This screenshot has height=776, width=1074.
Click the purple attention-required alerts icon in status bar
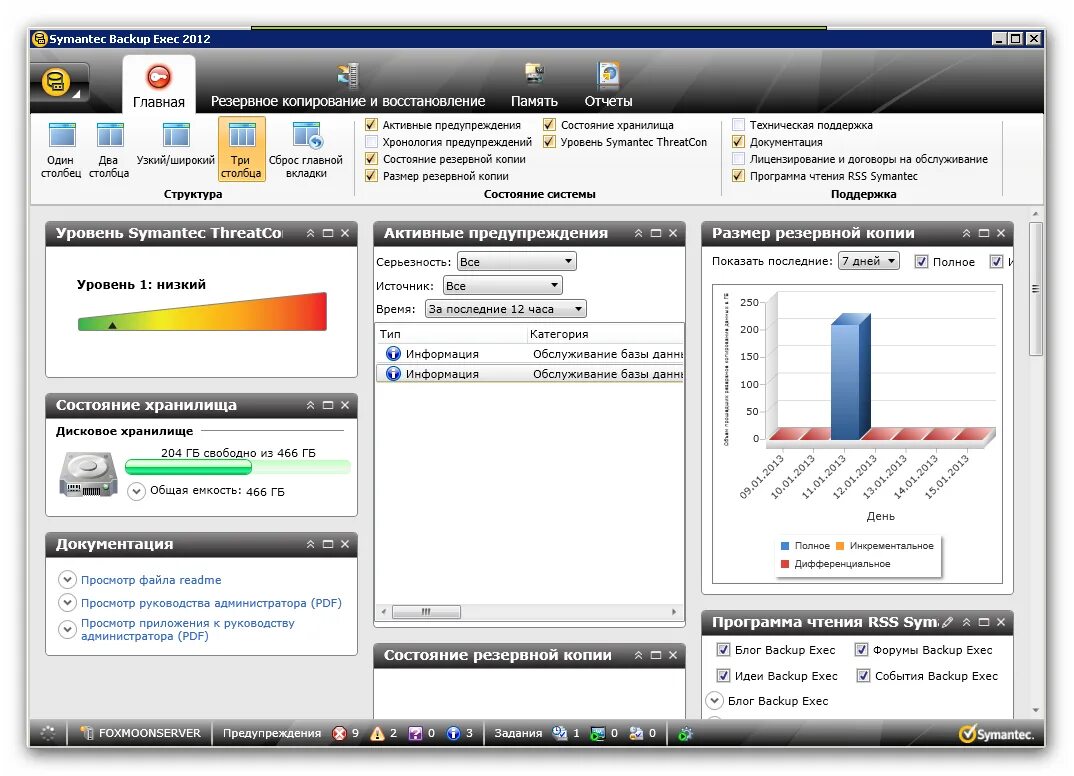pyautogui.click(x=415, y=734)
